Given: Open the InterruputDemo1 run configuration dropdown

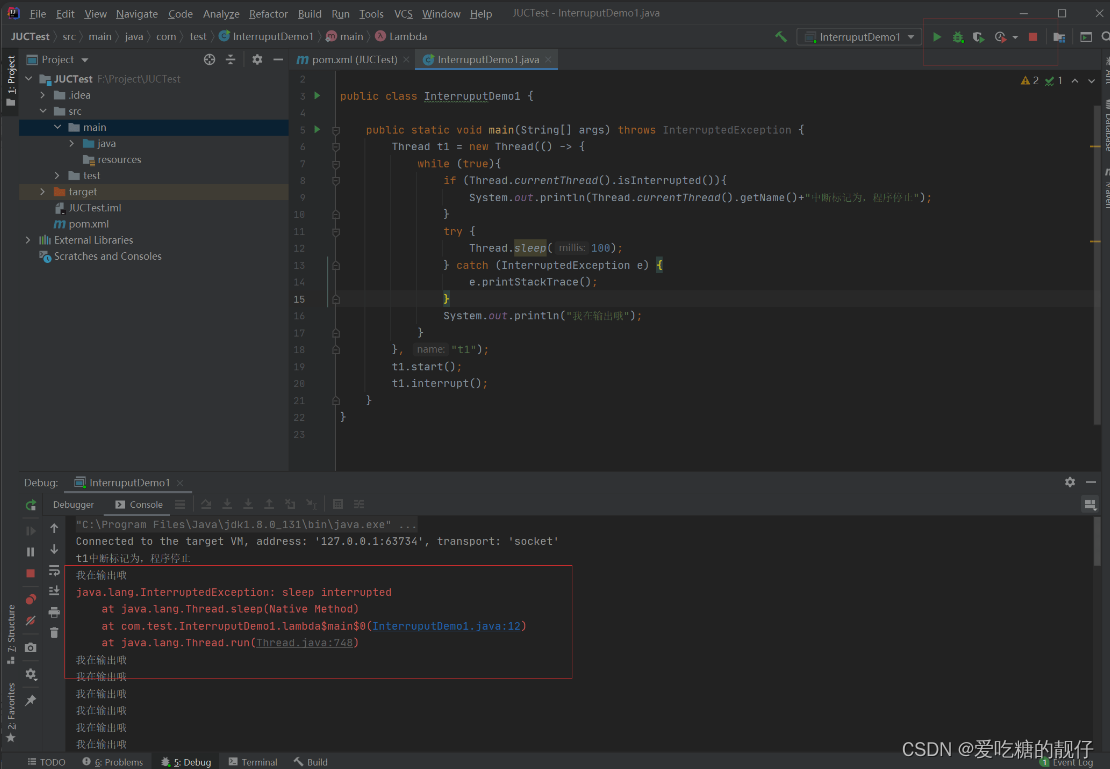Looking at the screenshot, I should point(859,37).
